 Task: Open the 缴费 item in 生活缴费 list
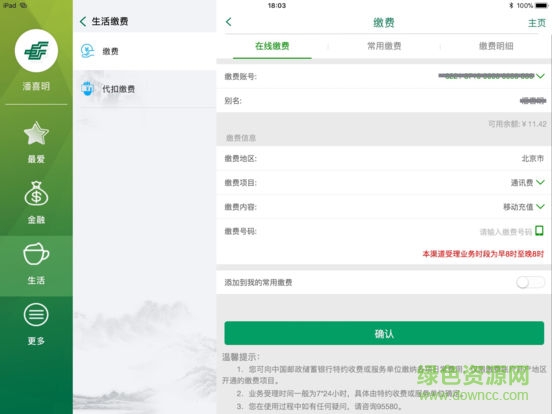pos(145,51)
